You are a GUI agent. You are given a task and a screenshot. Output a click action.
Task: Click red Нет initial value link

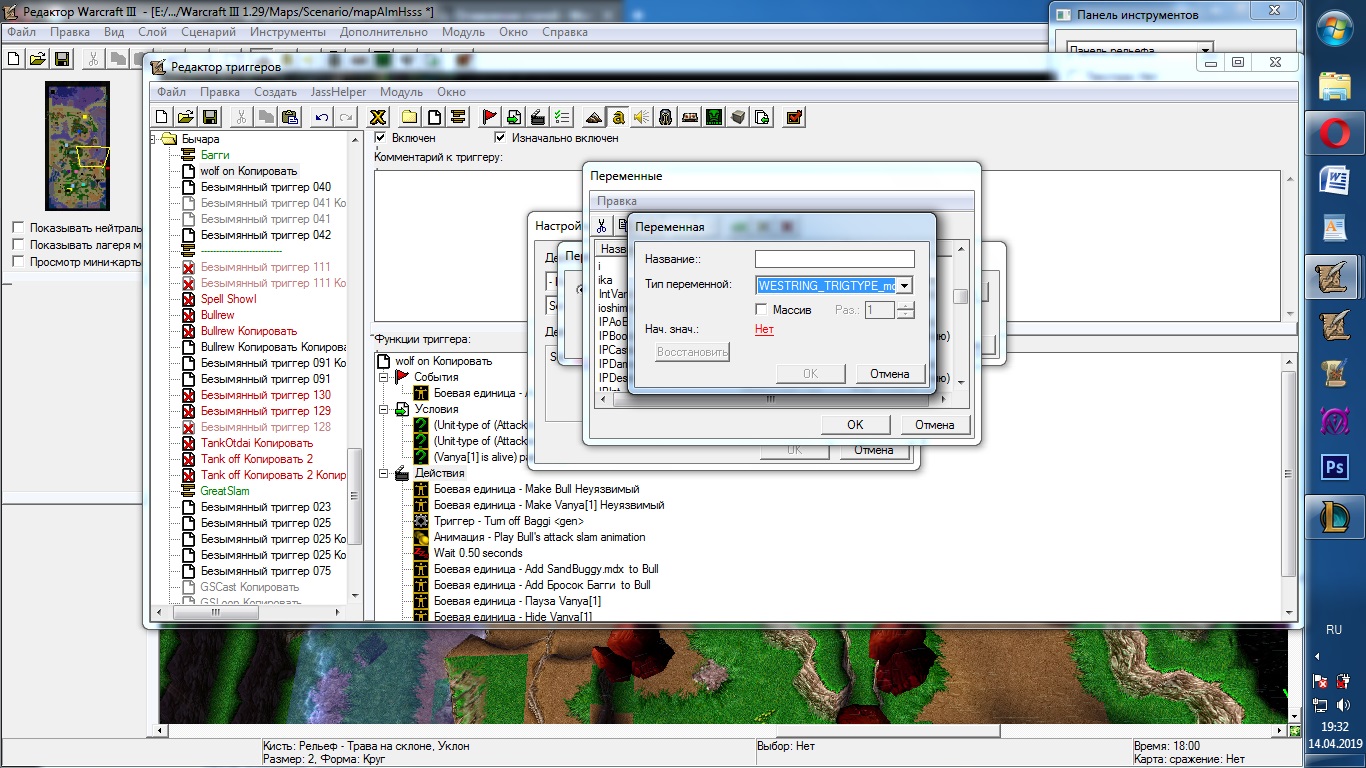[x=764, y=329]
